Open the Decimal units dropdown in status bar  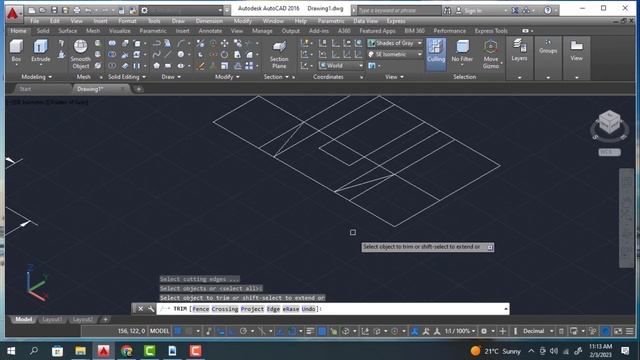pos(538,331)
